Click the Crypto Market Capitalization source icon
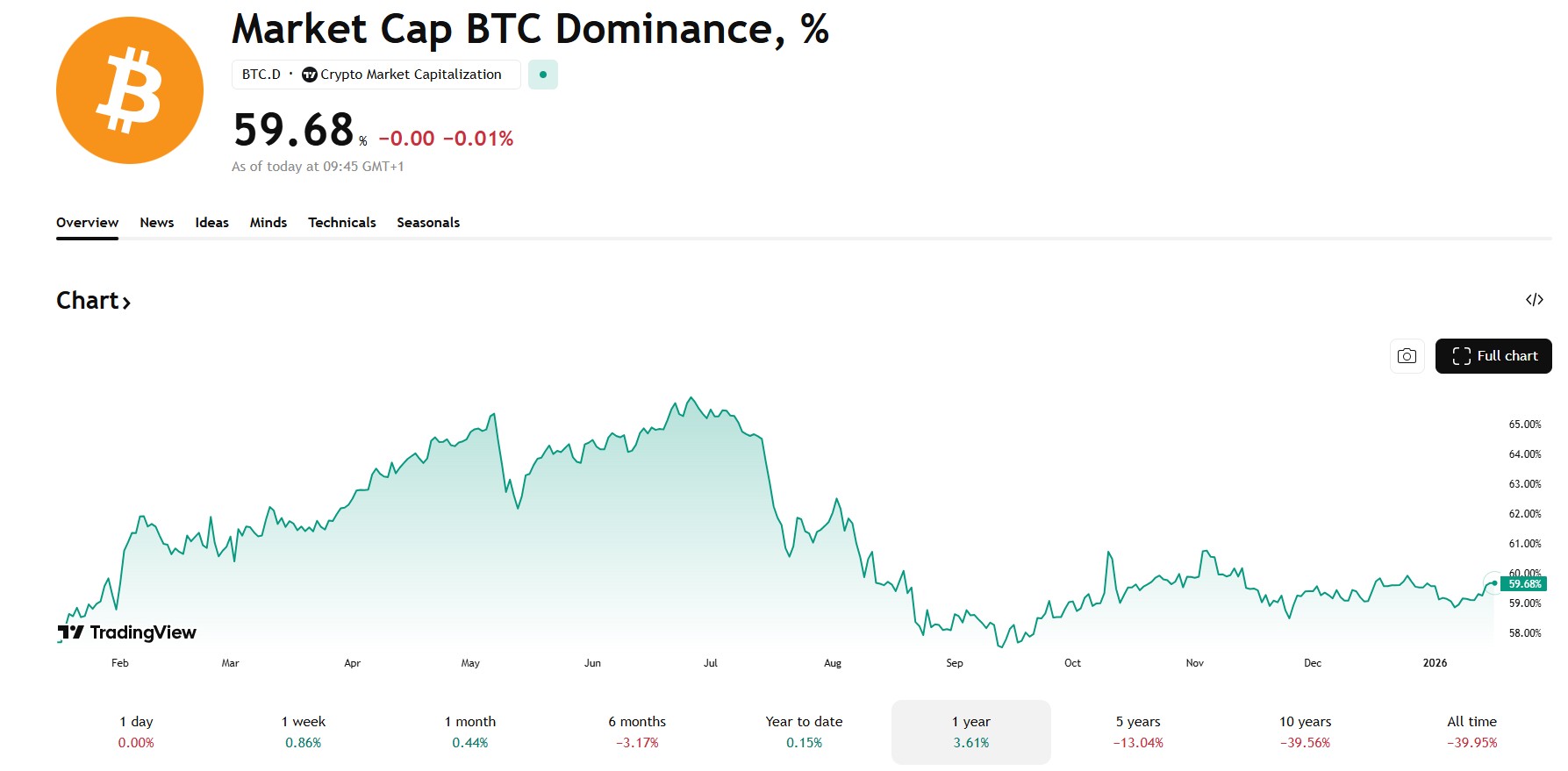1568x771 pixels. coord(310,75)
